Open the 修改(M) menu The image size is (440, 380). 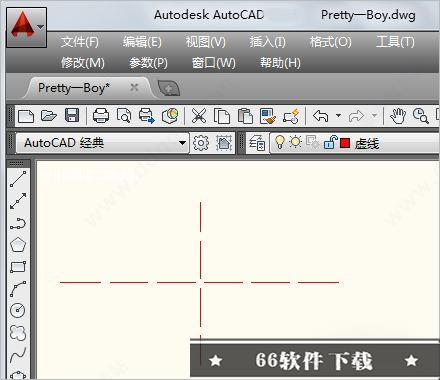pyautogui.click(x=83, y=63)
